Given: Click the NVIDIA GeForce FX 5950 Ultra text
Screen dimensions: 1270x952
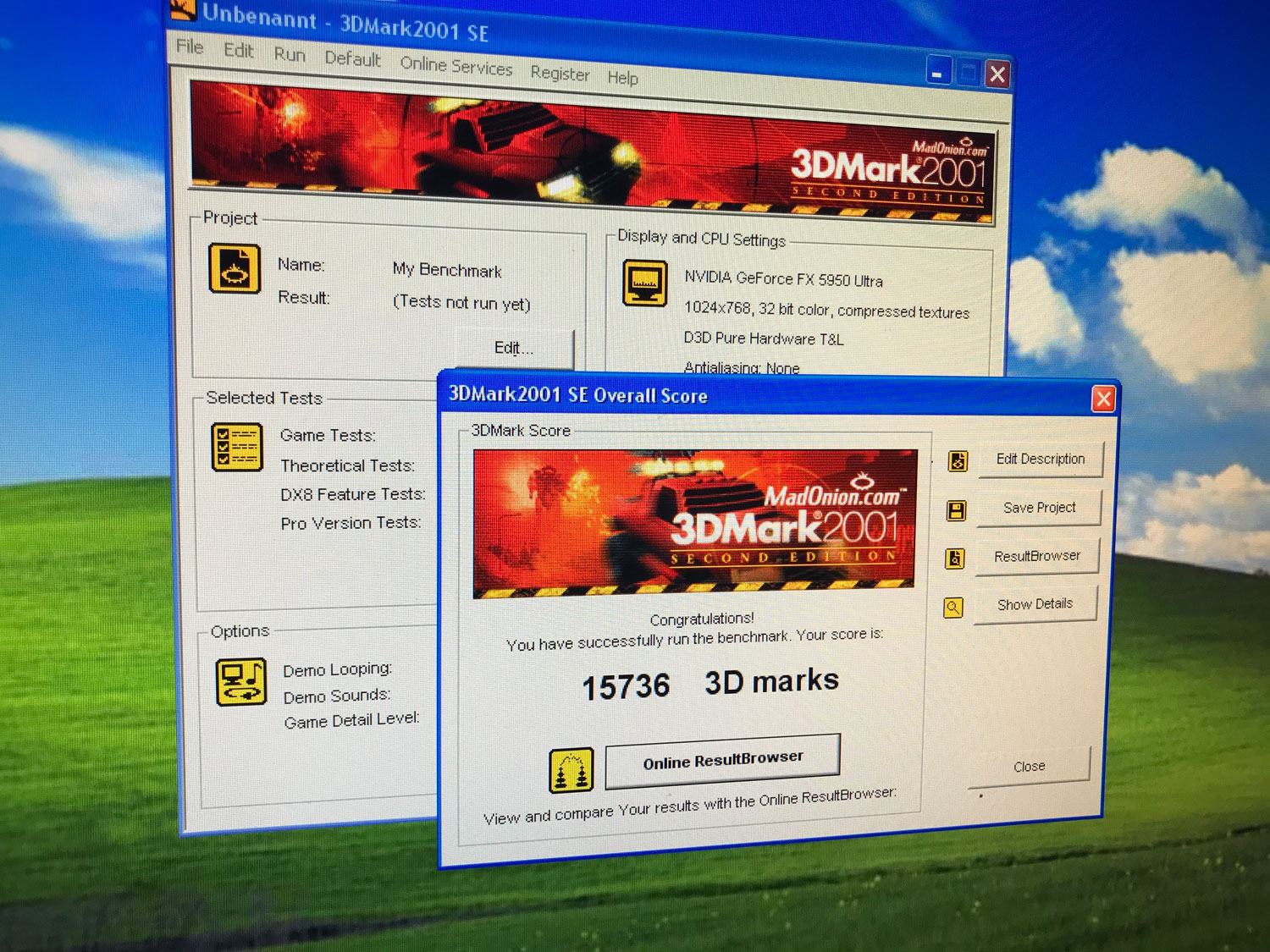Looking at the screenshot, I should (783, 279).
